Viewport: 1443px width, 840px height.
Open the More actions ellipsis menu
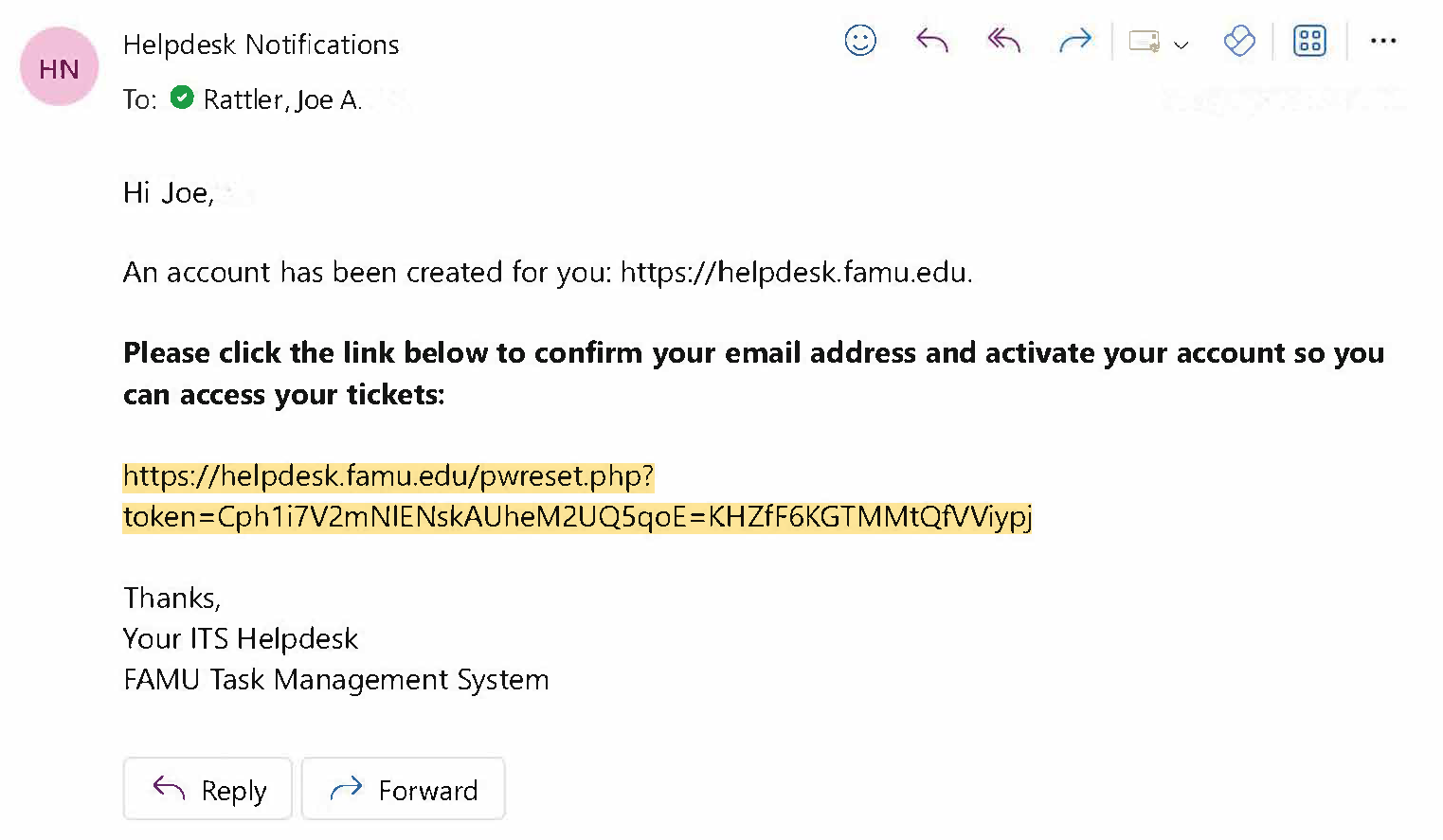click(x=1383, y=41)
